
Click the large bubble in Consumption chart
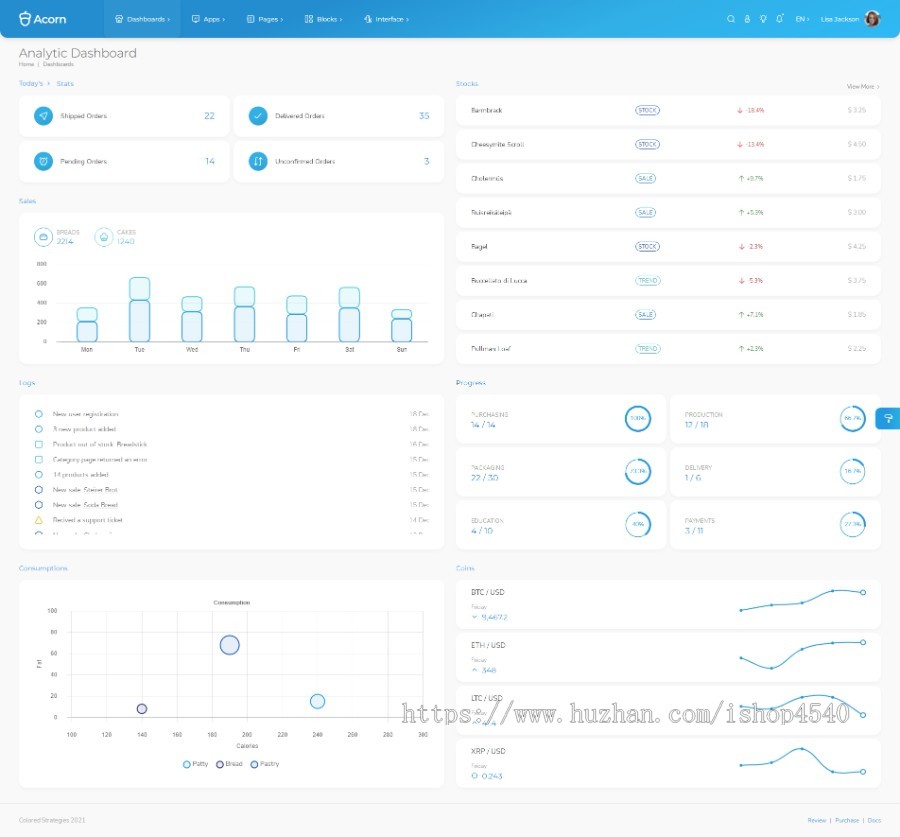pos(230,645)
